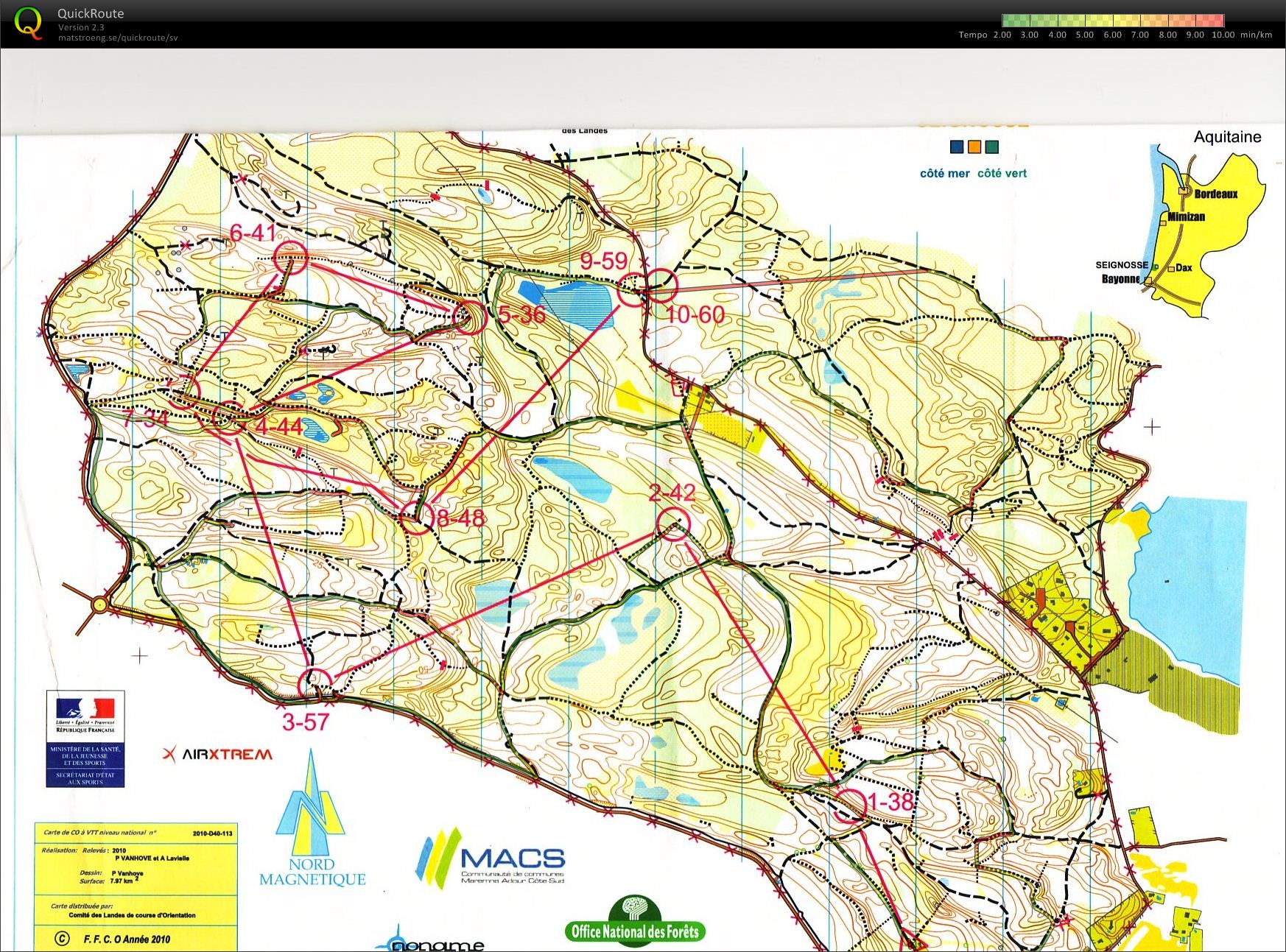The image size is (1286, 952).
Task: Click the République Française flag logo
Action: [x=85, y=713]
